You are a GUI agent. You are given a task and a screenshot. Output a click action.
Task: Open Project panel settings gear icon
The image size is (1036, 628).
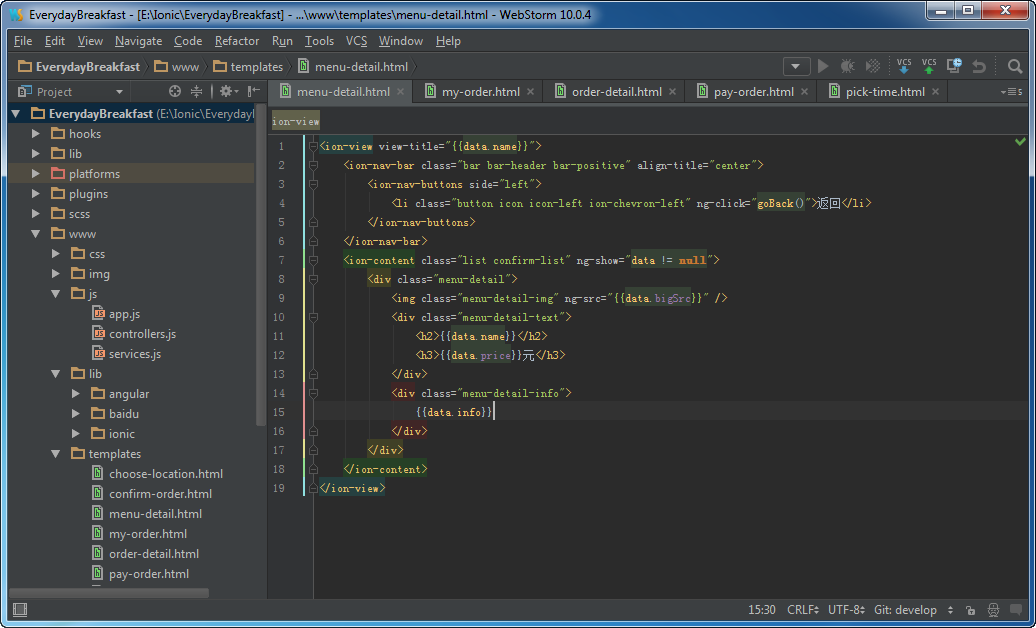229,91
